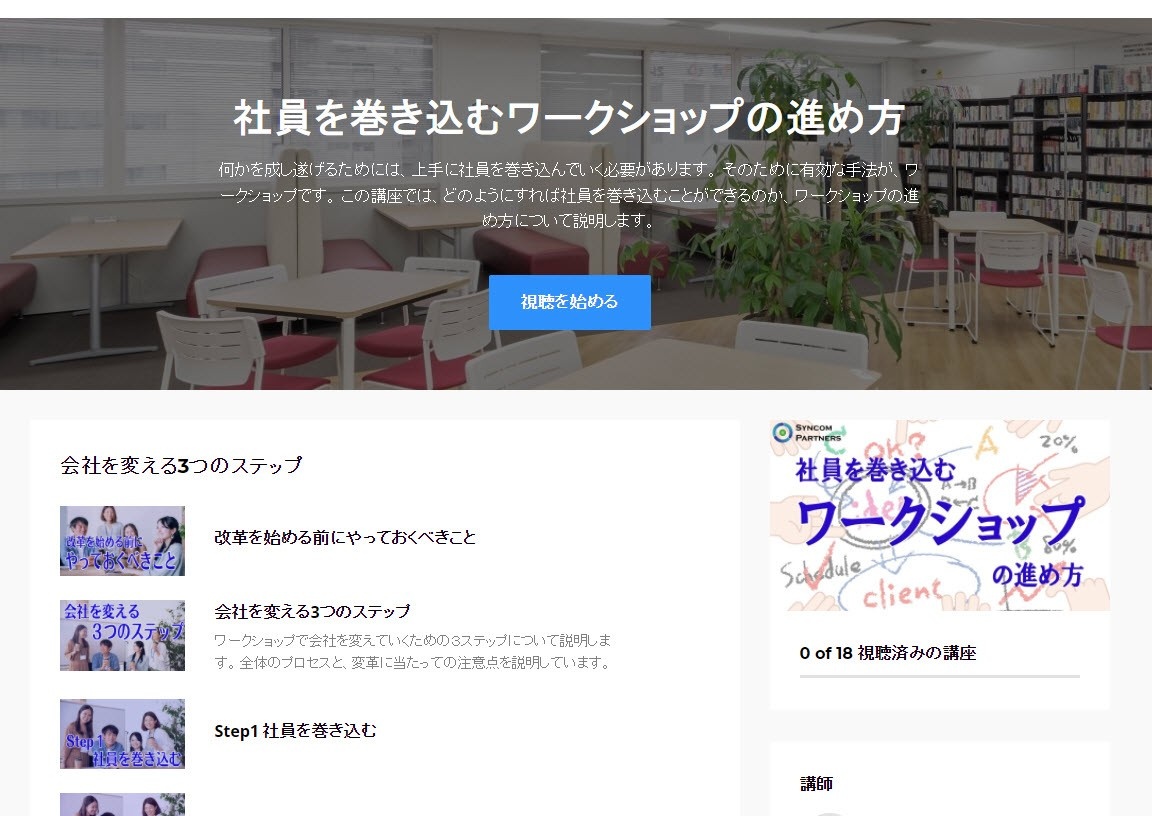Click the partially visible fourth lesson thumbnail
1152x816 pixels.
click(122, 804)
